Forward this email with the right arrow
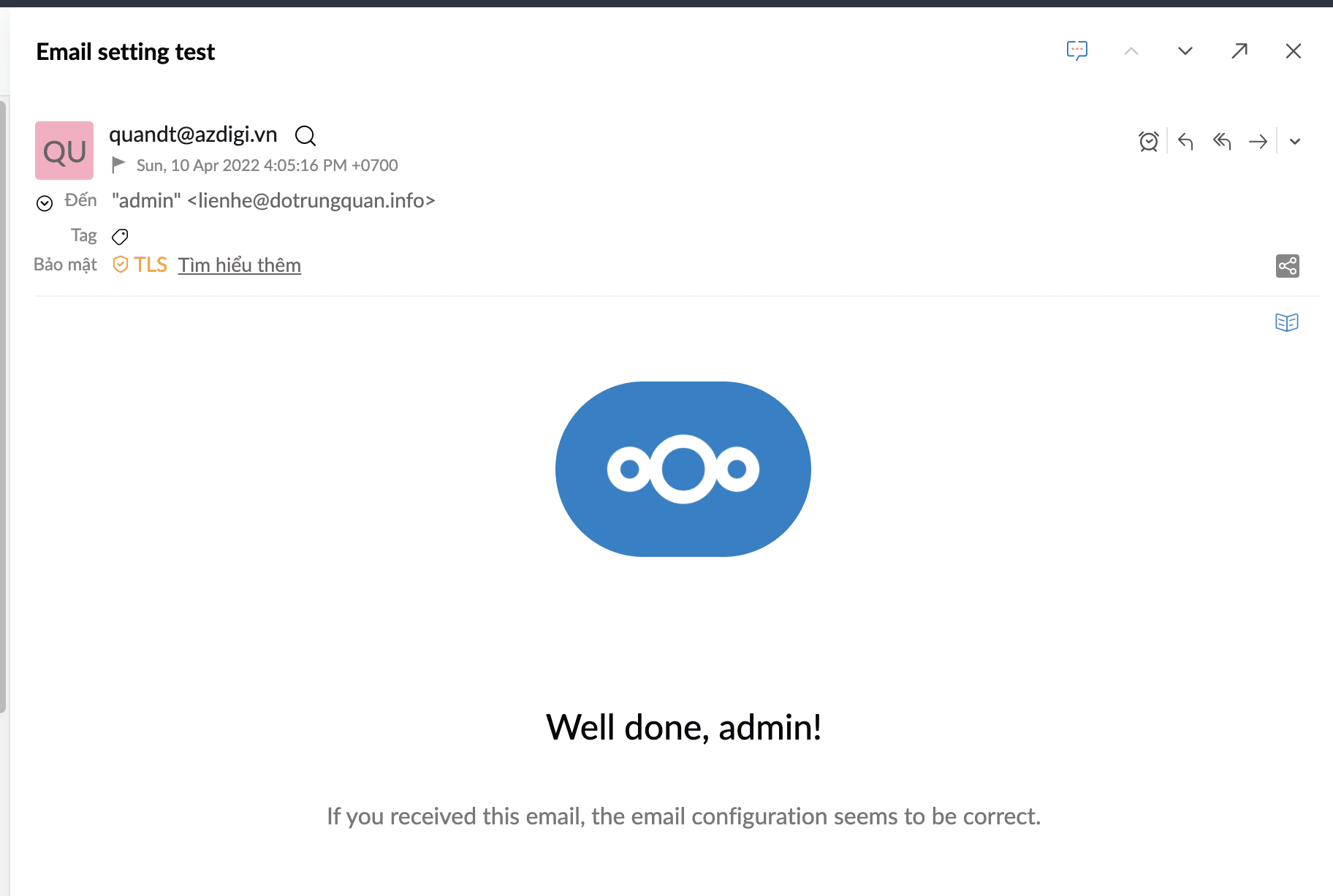Screen dimensions: 1333x896 (1258, 141)
